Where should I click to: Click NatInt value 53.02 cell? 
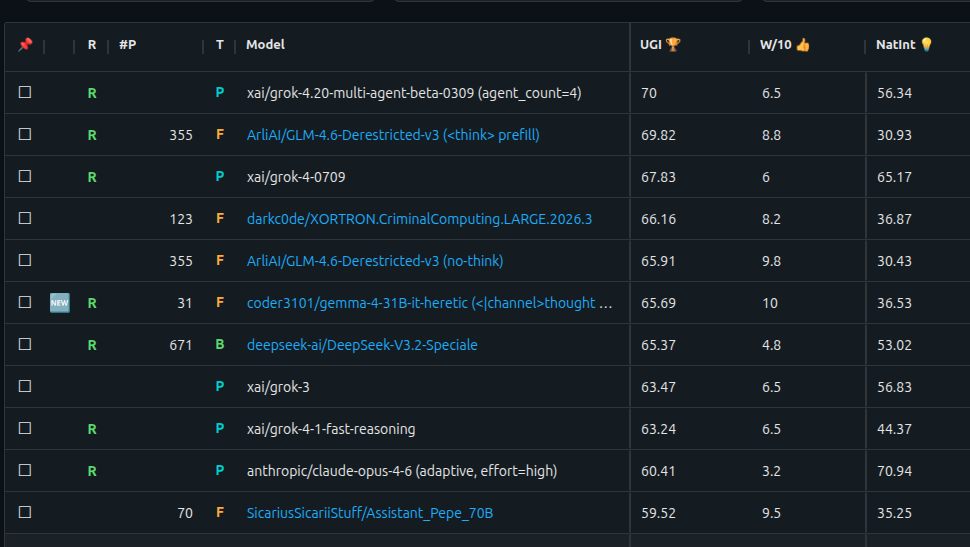coord(895,345)
